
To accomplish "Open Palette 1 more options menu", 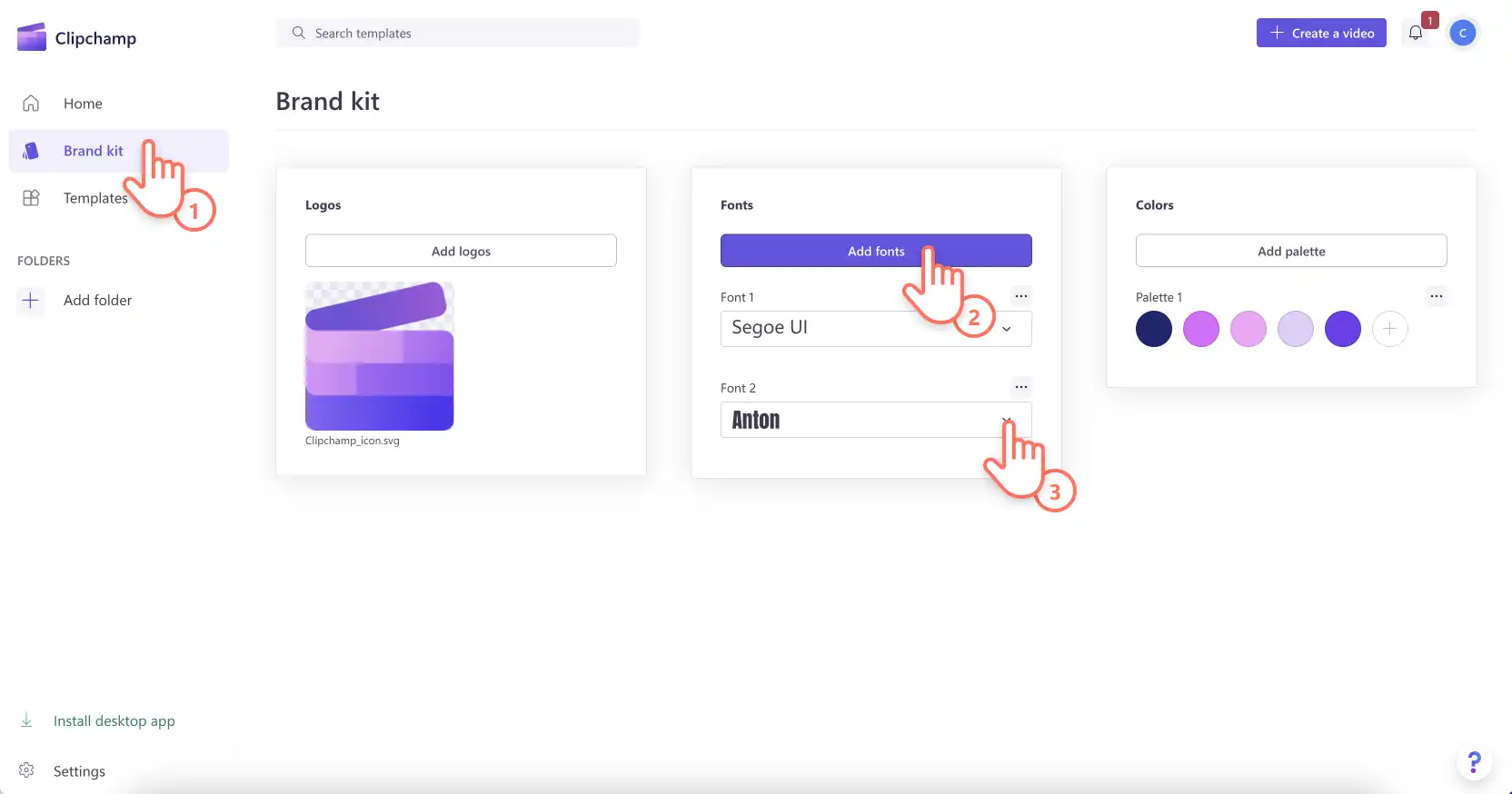I will point(1436,296).
